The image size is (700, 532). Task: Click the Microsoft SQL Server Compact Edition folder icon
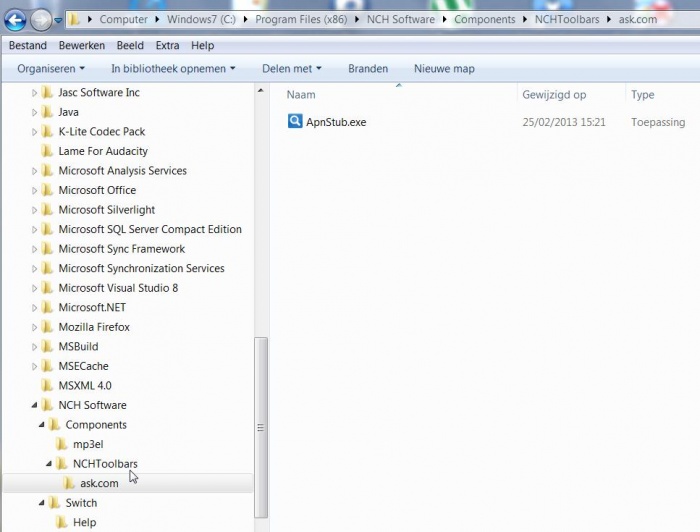[x=47, y=229]
